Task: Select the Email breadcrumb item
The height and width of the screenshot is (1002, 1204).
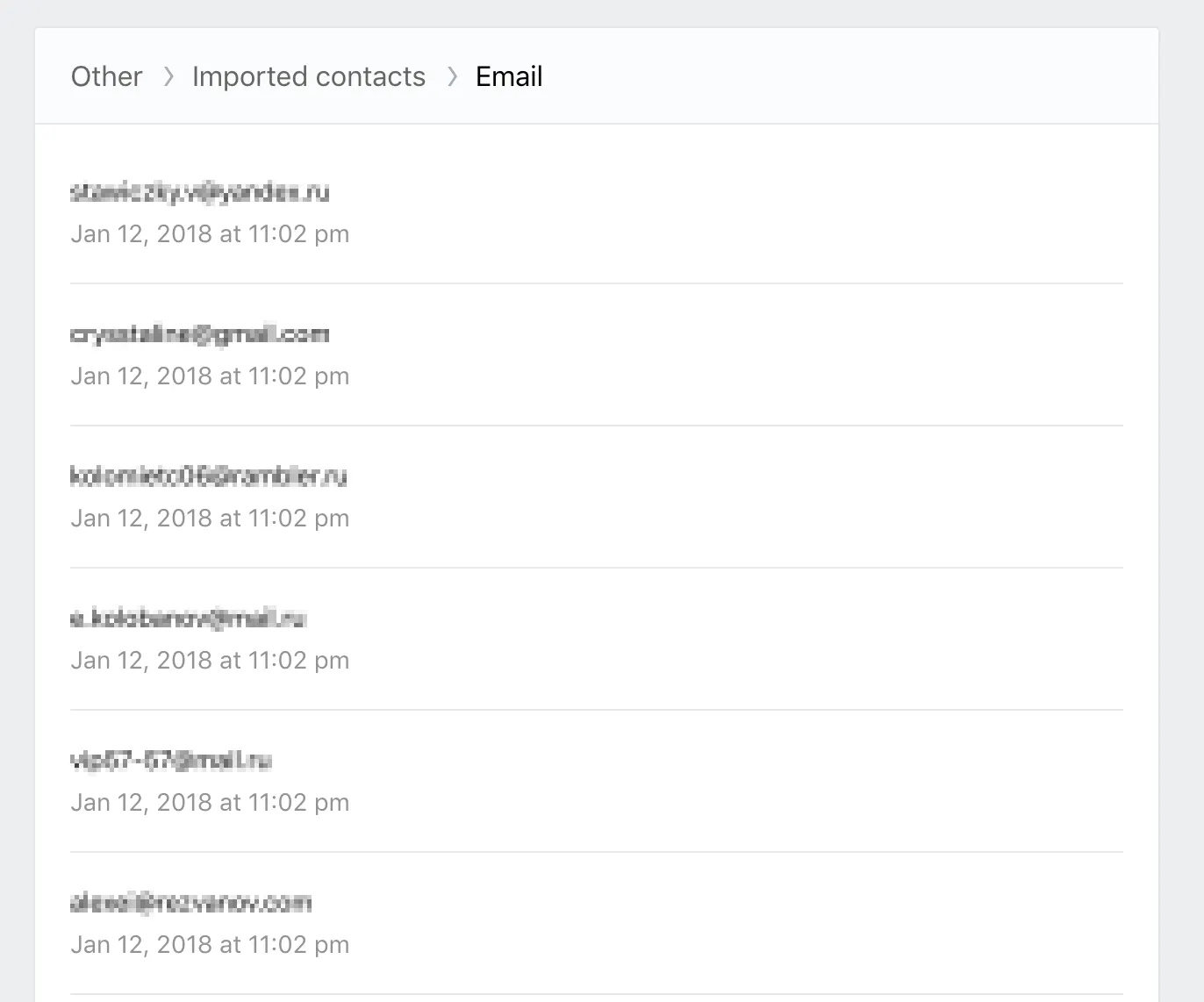Action: pos(509,76)
